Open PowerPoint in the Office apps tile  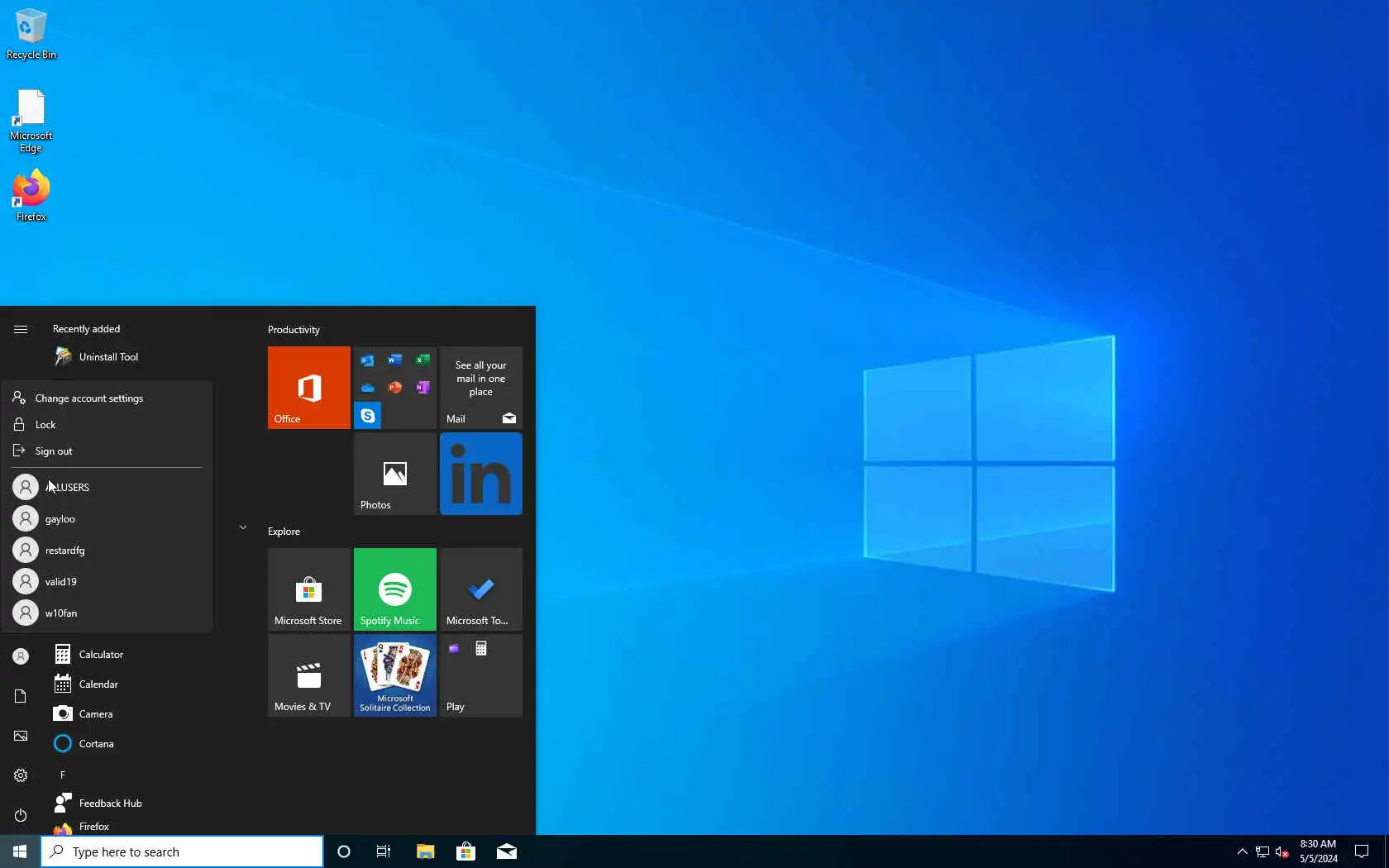(395, 388)
